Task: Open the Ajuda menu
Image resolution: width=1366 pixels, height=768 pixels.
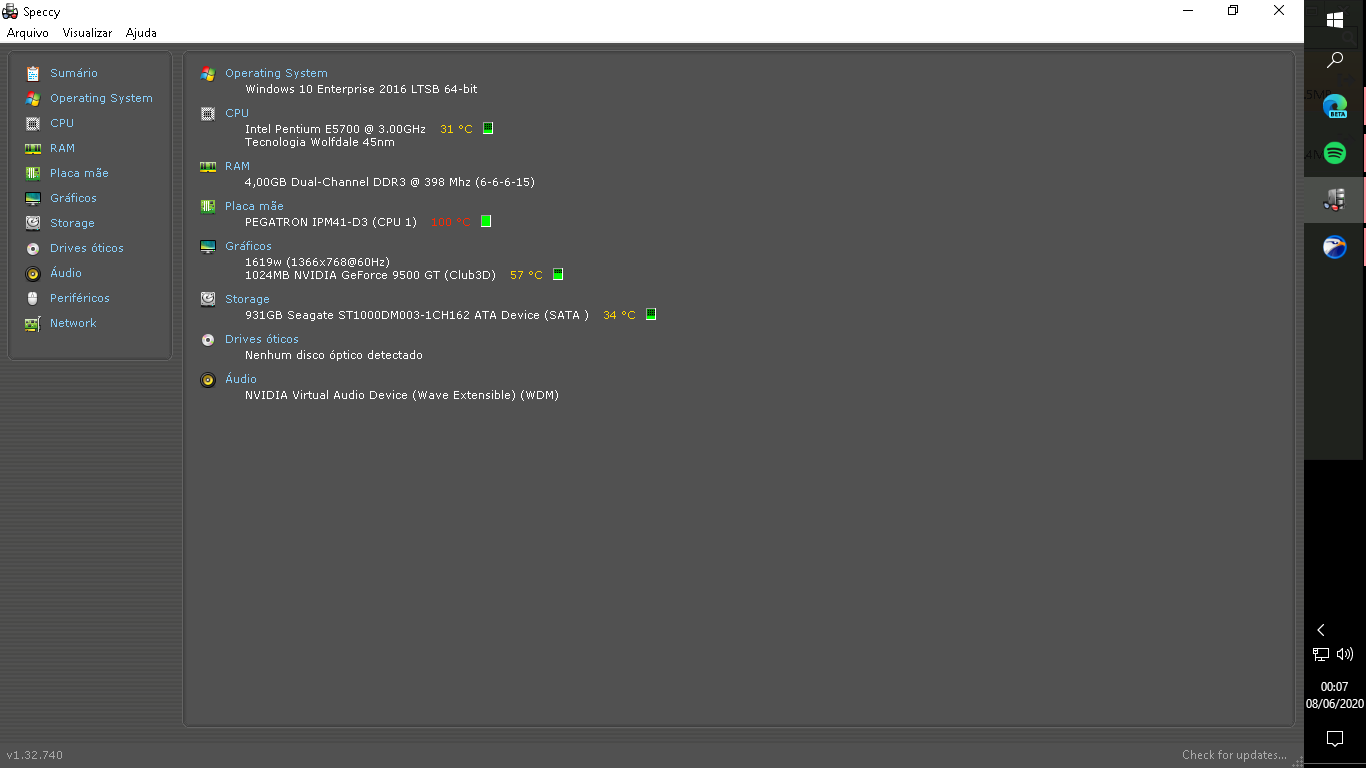Action: coord(141,33)
